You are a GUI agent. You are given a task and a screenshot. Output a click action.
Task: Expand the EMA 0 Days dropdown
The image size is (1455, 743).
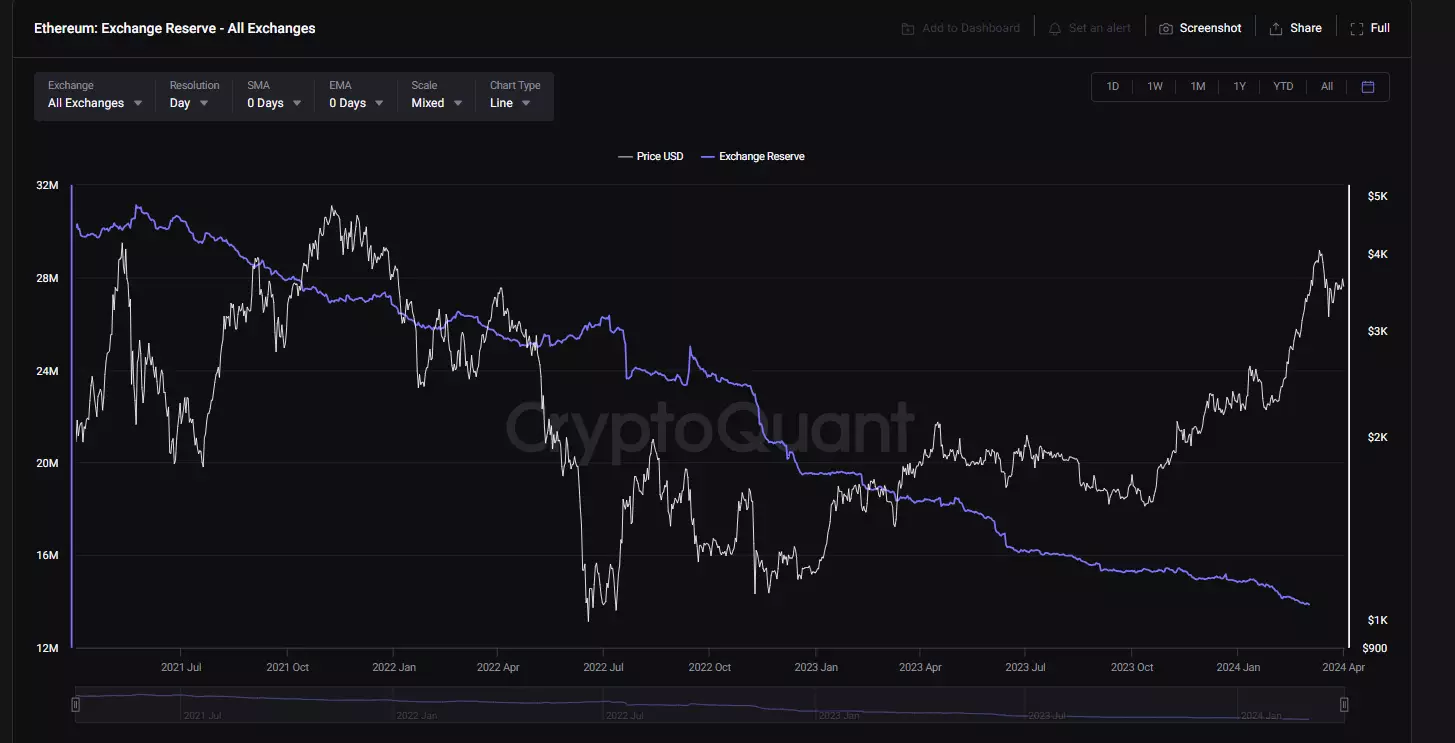click(356, 103)
